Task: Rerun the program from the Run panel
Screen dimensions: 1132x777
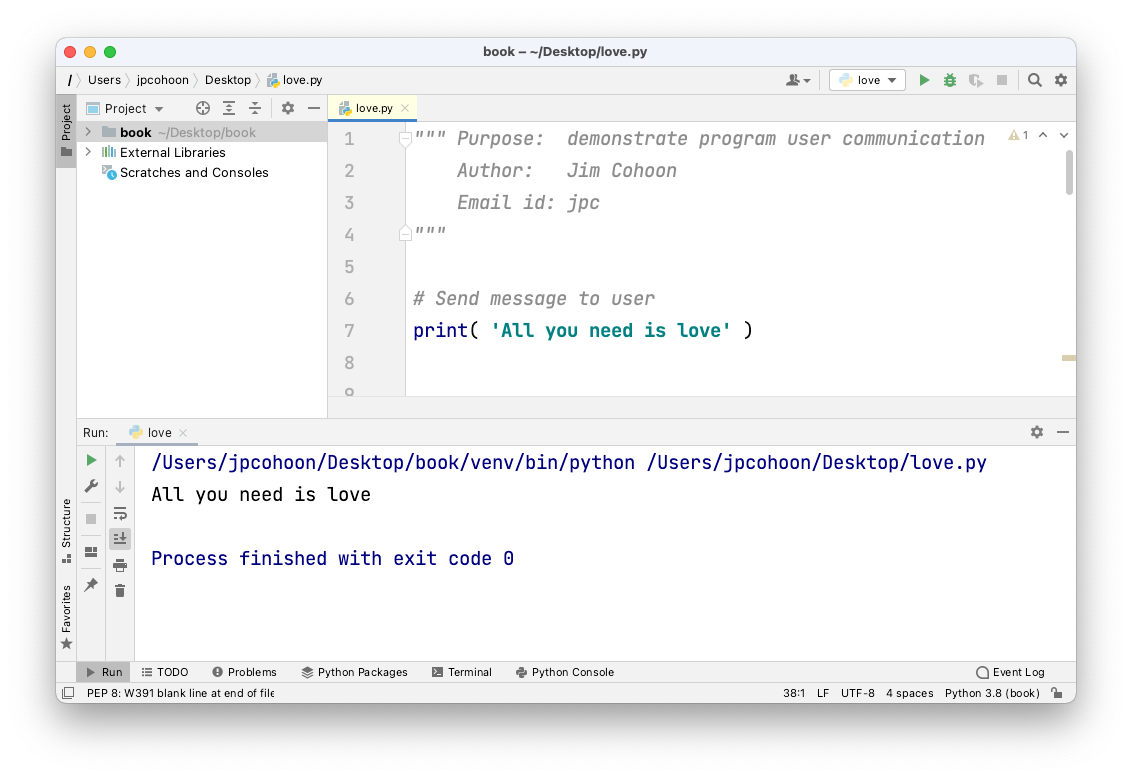Action: (x=90, y=460)
